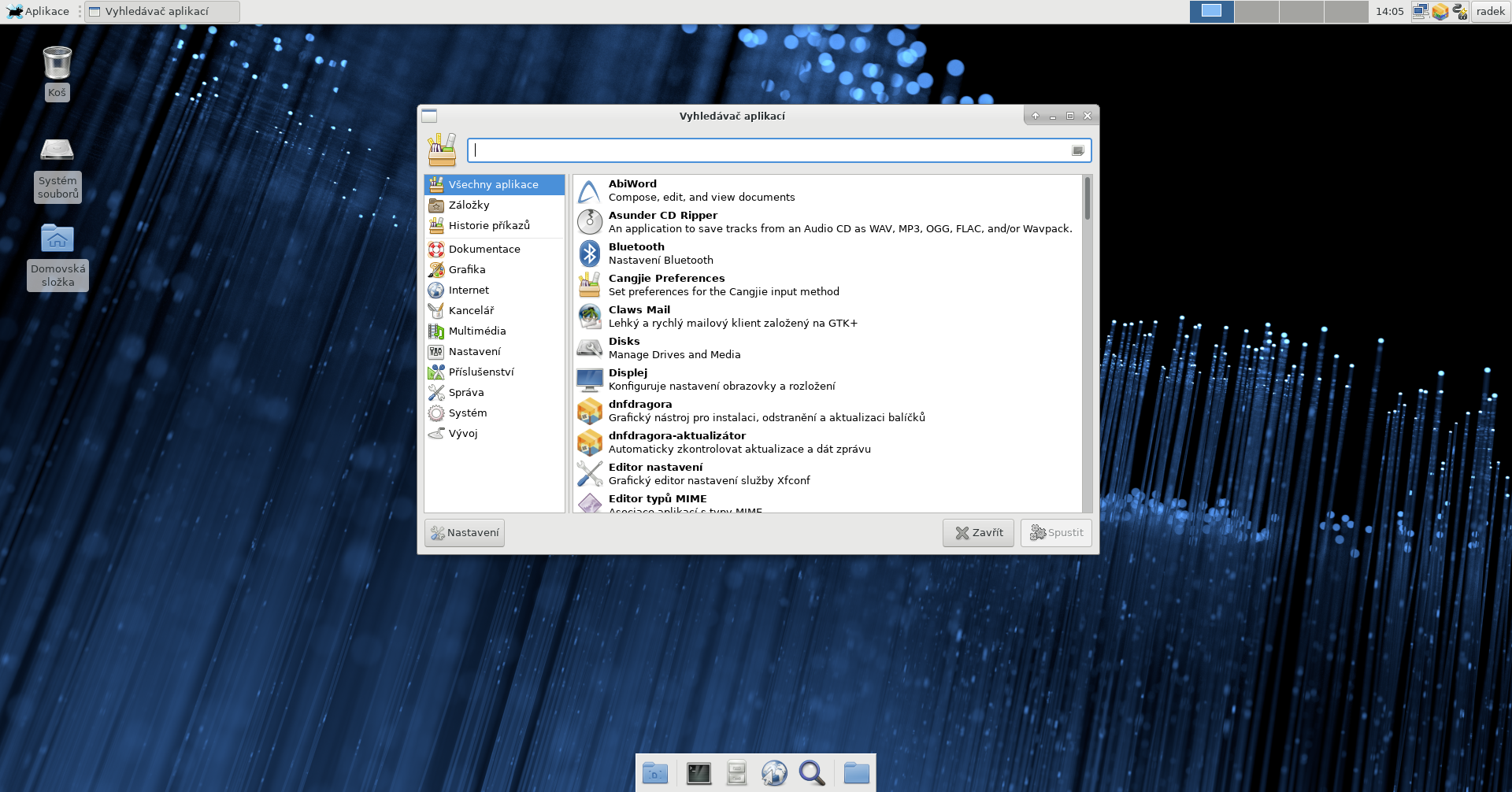Select the Asunder CD Ripper icon
This screenshot has height=792, width=1512.
(589, 222)
